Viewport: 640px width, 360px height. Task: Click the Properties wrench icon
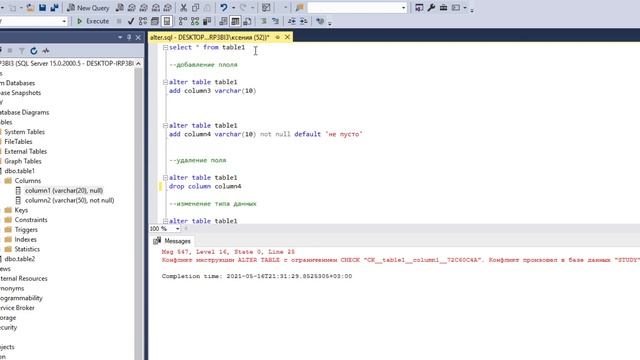431,8
